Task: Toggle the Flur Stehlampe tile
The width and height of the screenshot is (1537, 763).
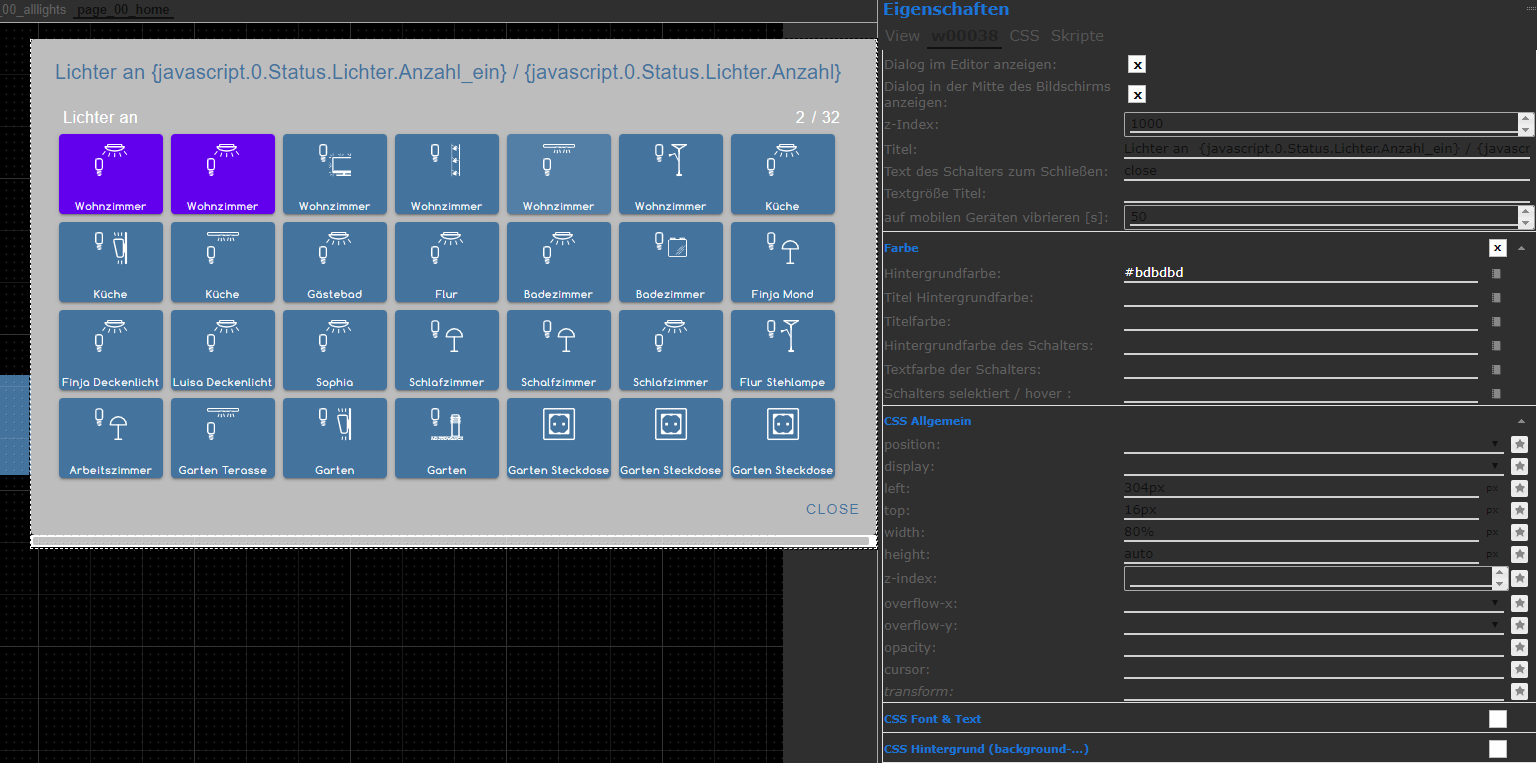Action: coord(783,350)
